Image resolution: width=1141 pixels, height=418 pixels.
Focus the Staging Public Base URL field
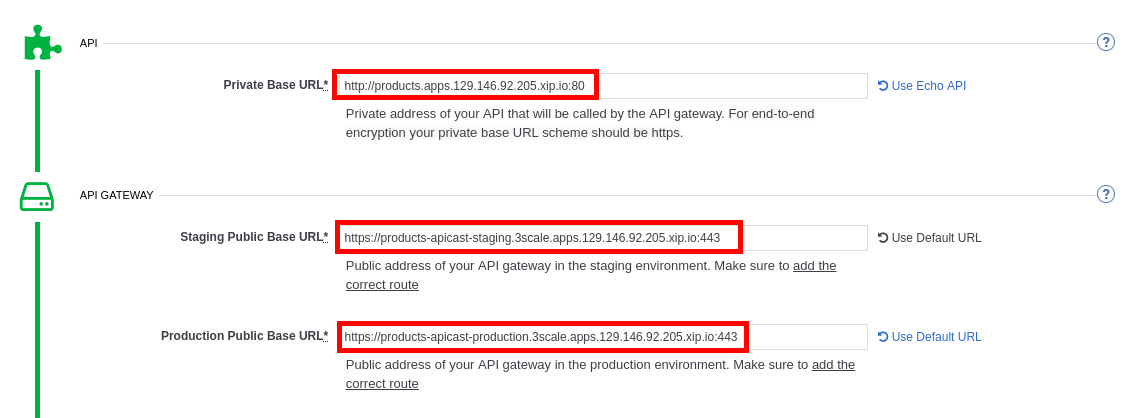coord(600,238)
